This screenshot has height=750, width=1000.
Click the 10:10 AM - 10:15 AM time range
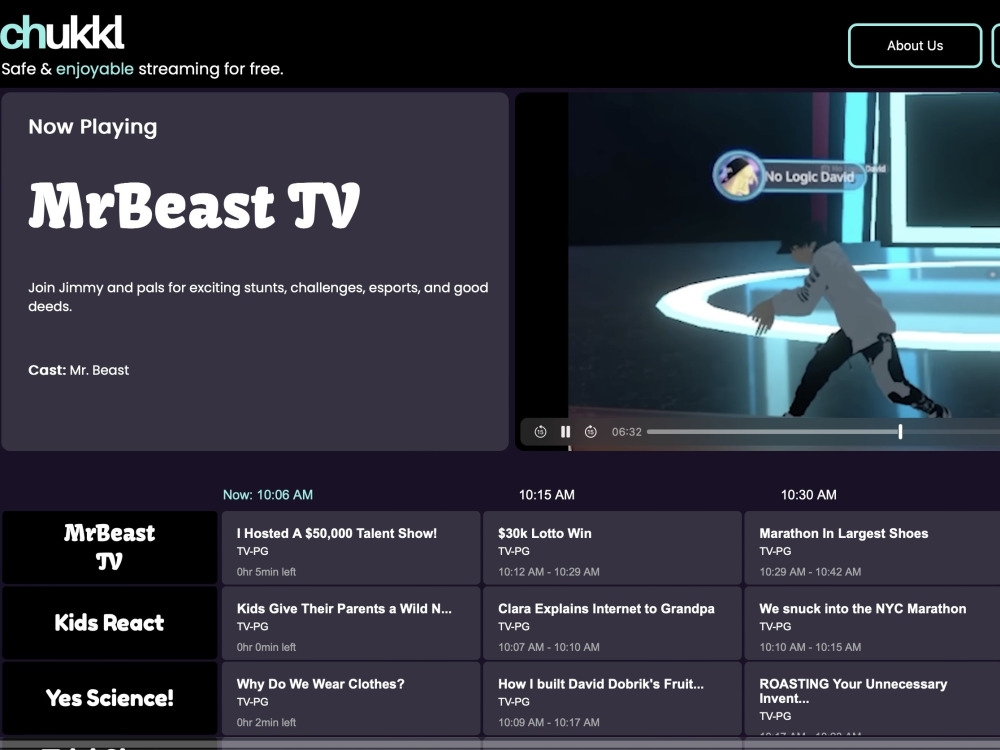point(810,647)
